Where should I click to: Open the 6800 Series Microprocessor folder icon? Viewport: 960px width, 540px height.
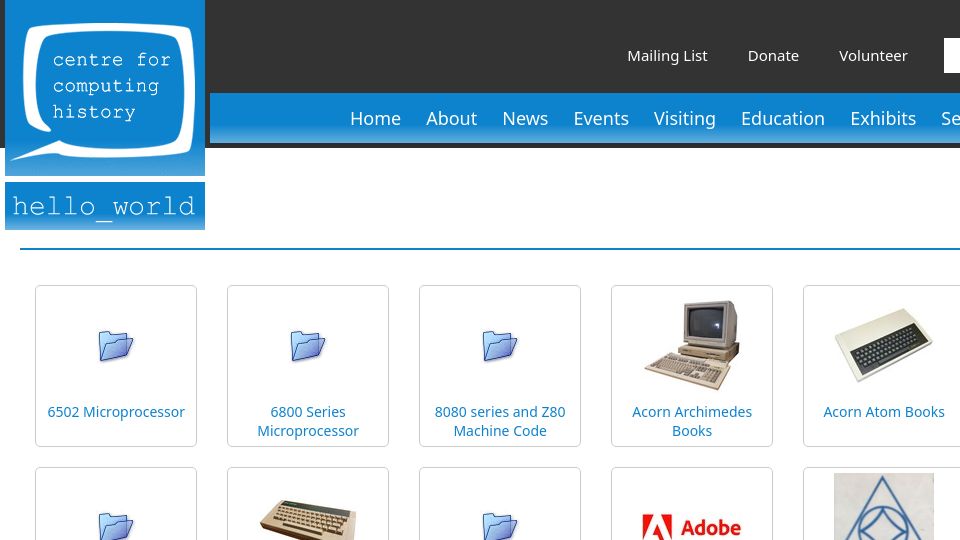308,346
